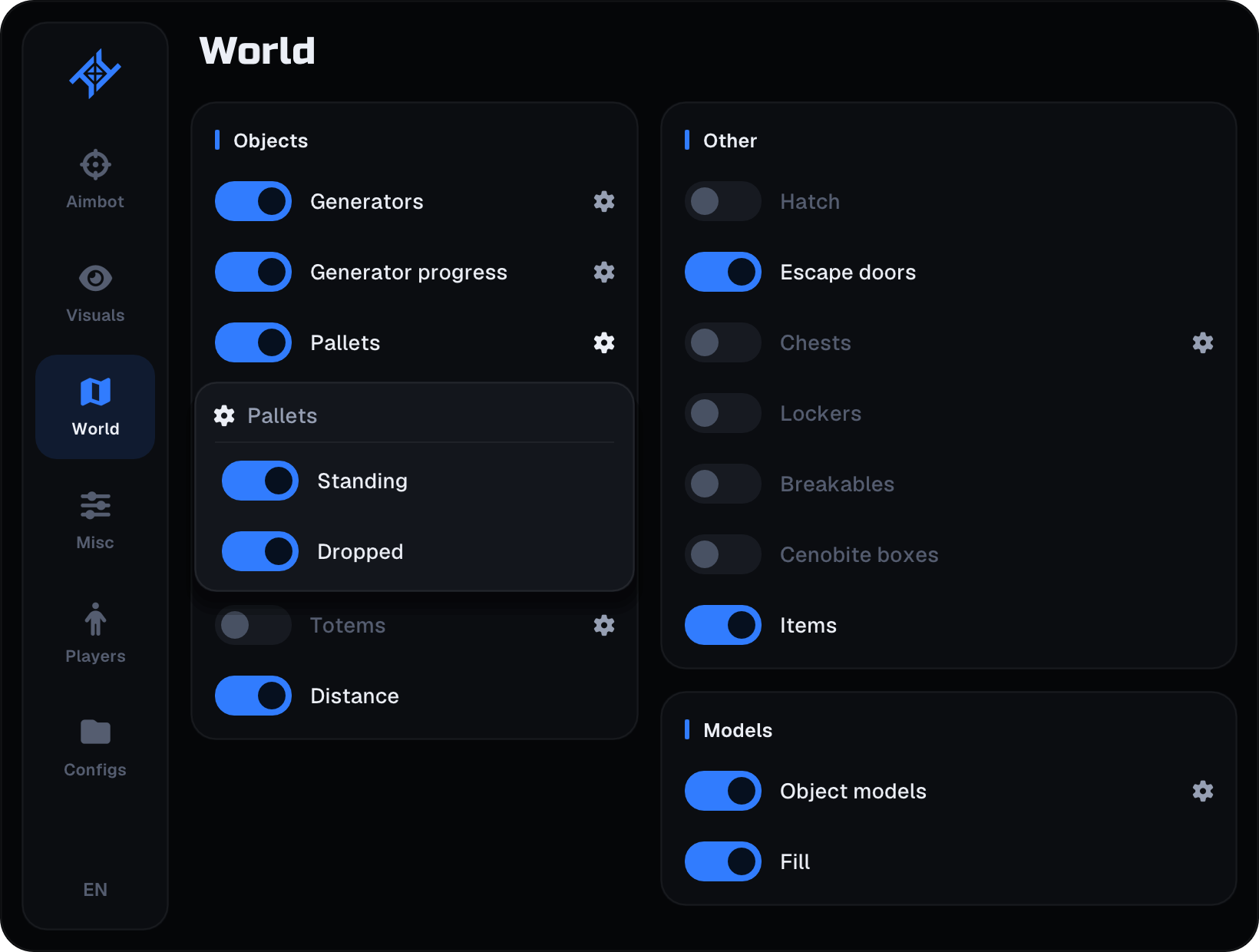Go to the Players section
1259x952 pixels.
tap(95, 634)
